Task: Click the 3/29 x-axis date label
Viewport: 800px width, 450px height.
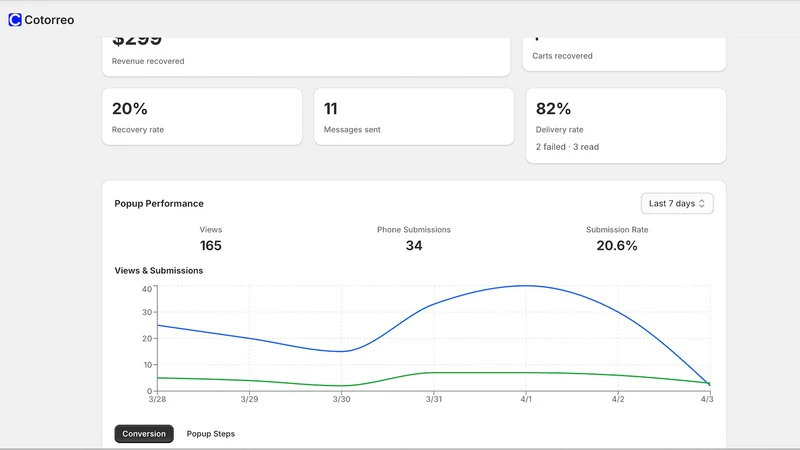Action: pos(249,399)
